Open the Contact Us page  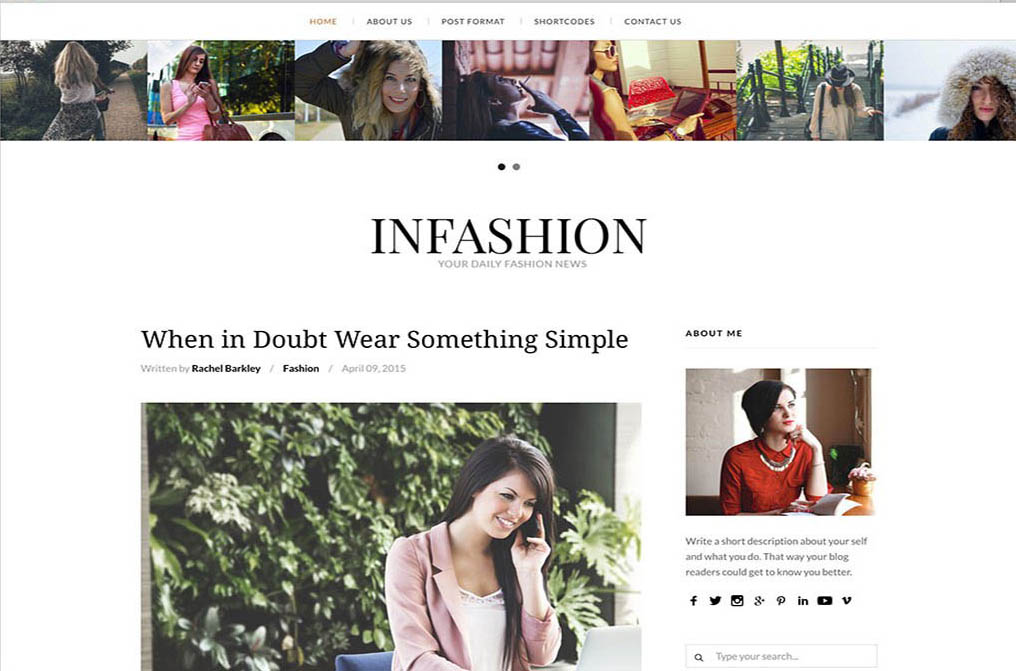click(x=652, y=21)
